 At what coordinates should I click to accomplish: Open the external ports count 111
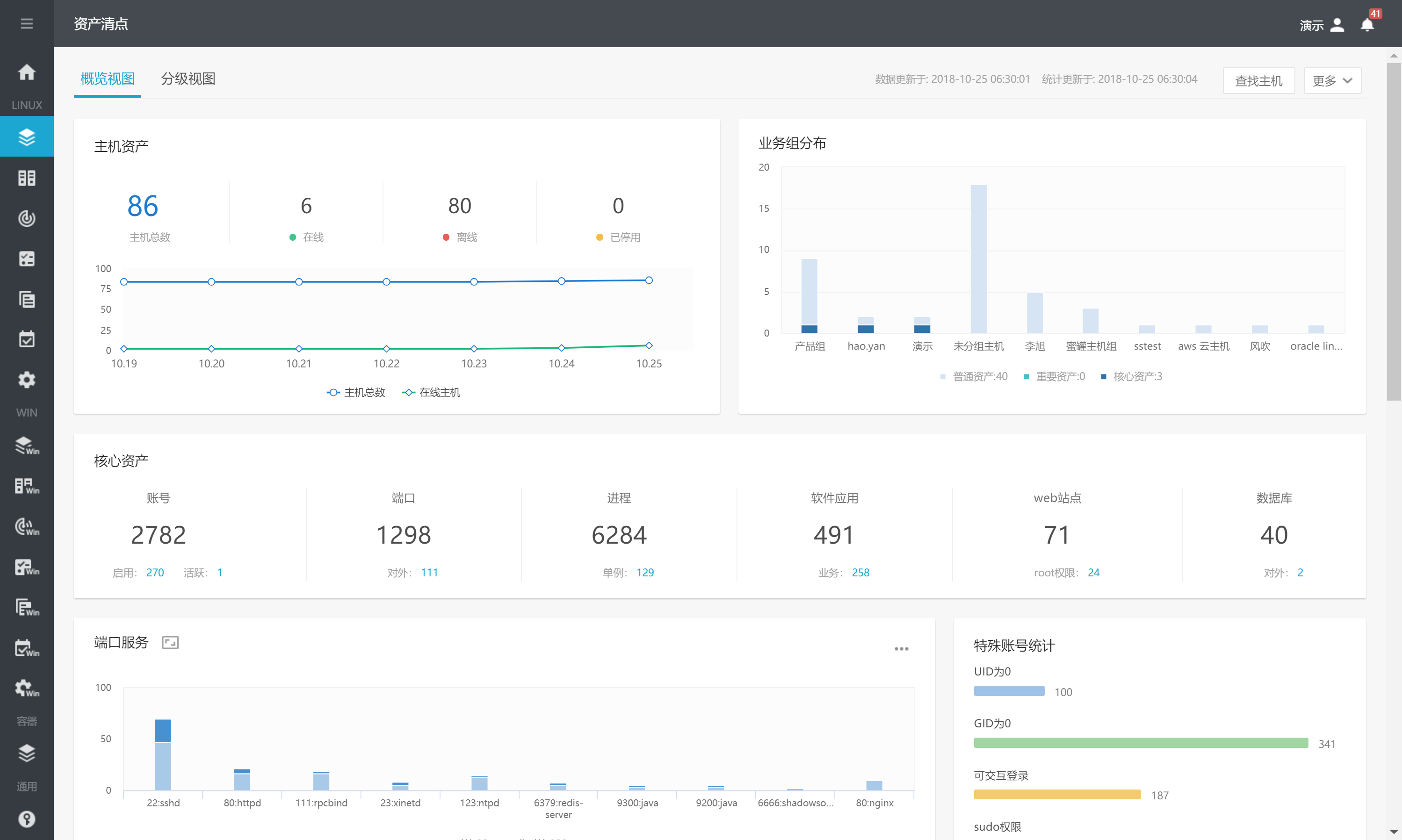pyautogui.click(x=429, y=572)
